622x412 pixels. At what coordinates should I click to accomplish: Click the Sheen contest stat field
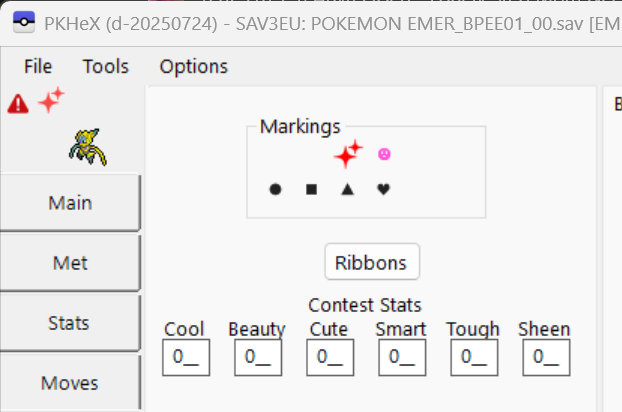(x=545, y=357)
